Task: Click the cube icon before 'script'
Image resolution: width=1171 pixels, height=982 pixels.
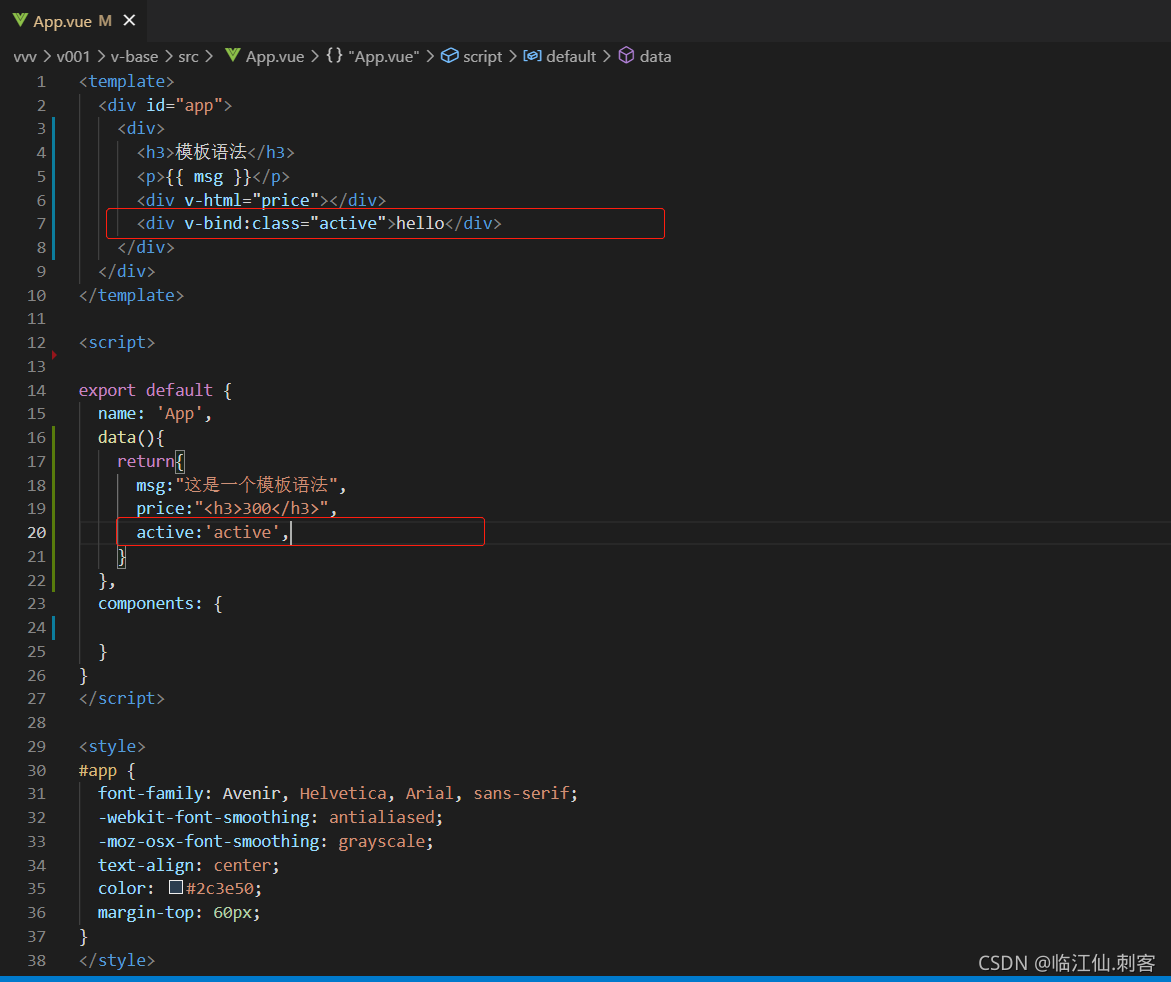Action: (x=450, y=56)
